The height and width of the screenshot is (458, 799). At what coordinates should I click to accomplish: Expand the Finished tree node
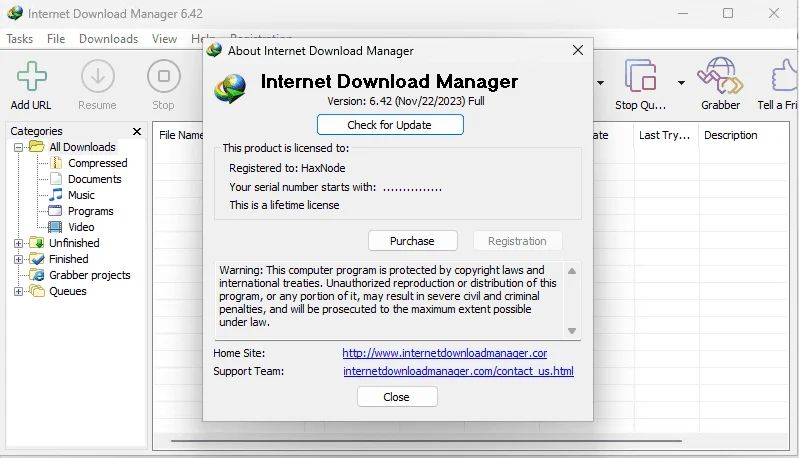[x=18, y=259]
